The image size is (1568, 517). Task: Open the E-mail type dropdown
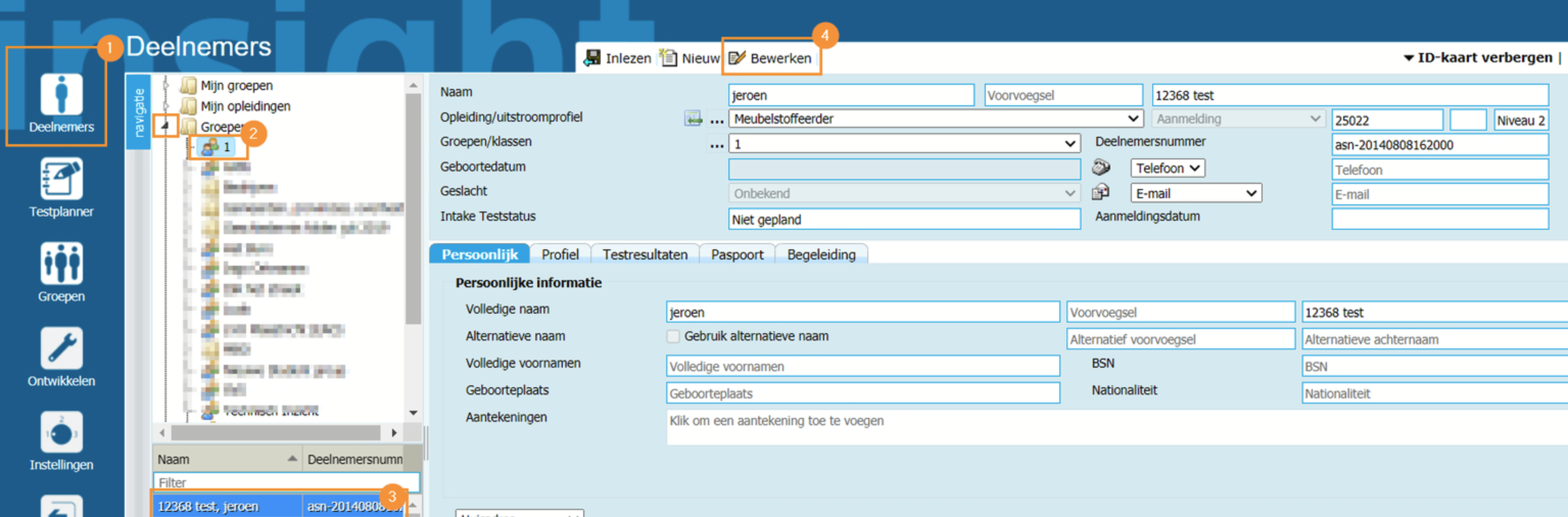1250,194
